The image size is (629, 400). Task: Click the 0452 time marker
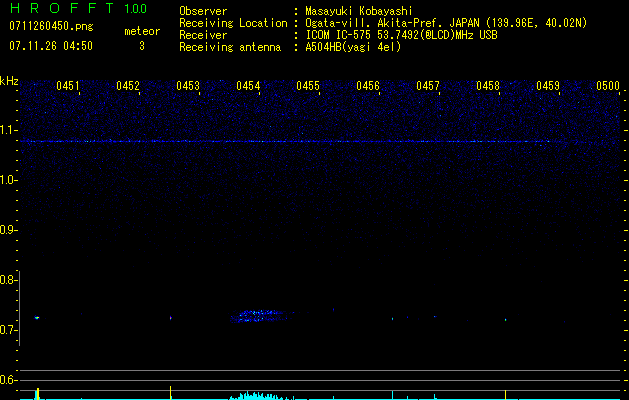(x=128, y=86)
